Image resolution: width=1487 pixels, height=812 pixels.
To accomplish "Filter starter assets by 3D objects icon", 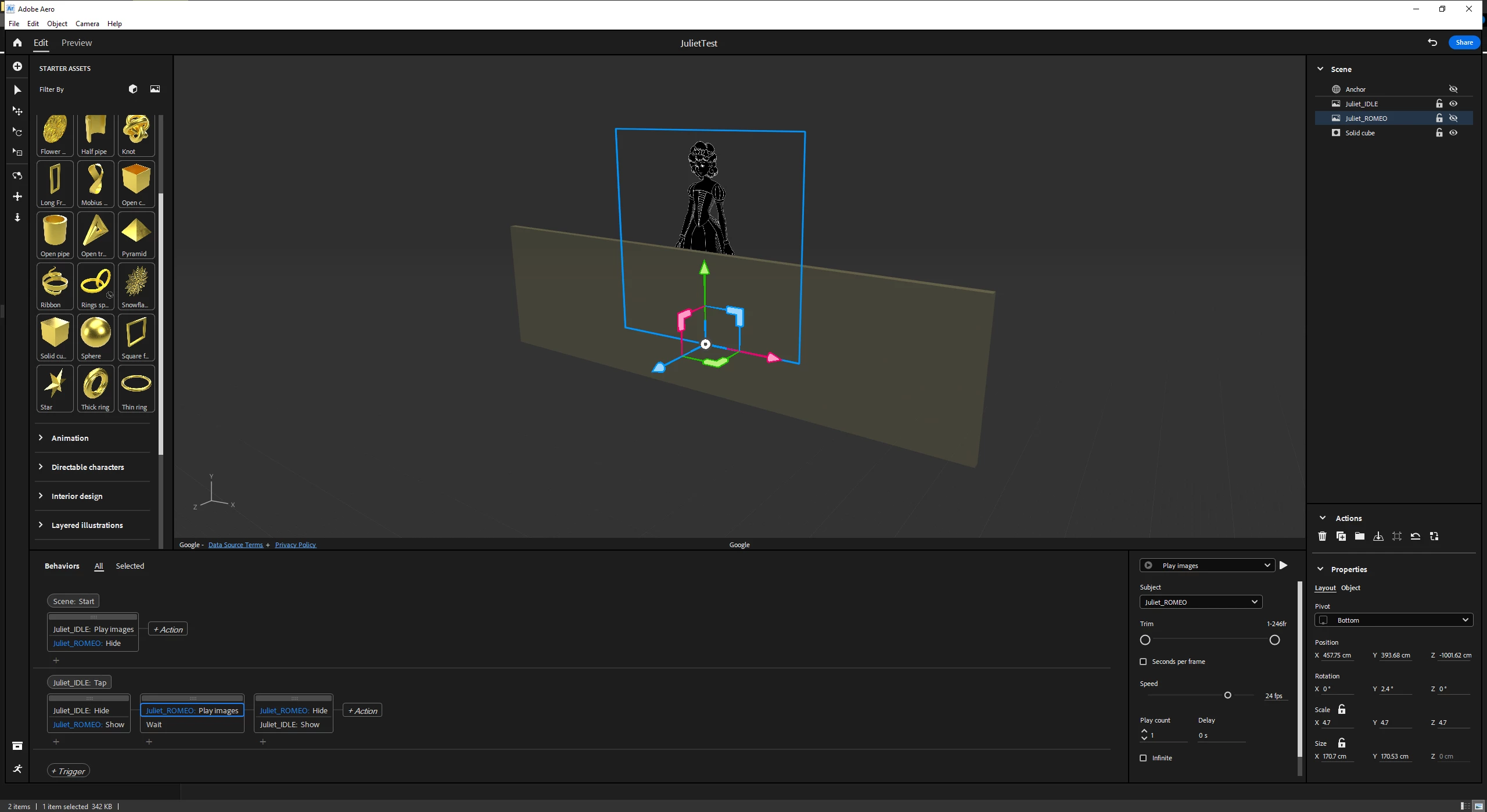I will tap(133, 89).
